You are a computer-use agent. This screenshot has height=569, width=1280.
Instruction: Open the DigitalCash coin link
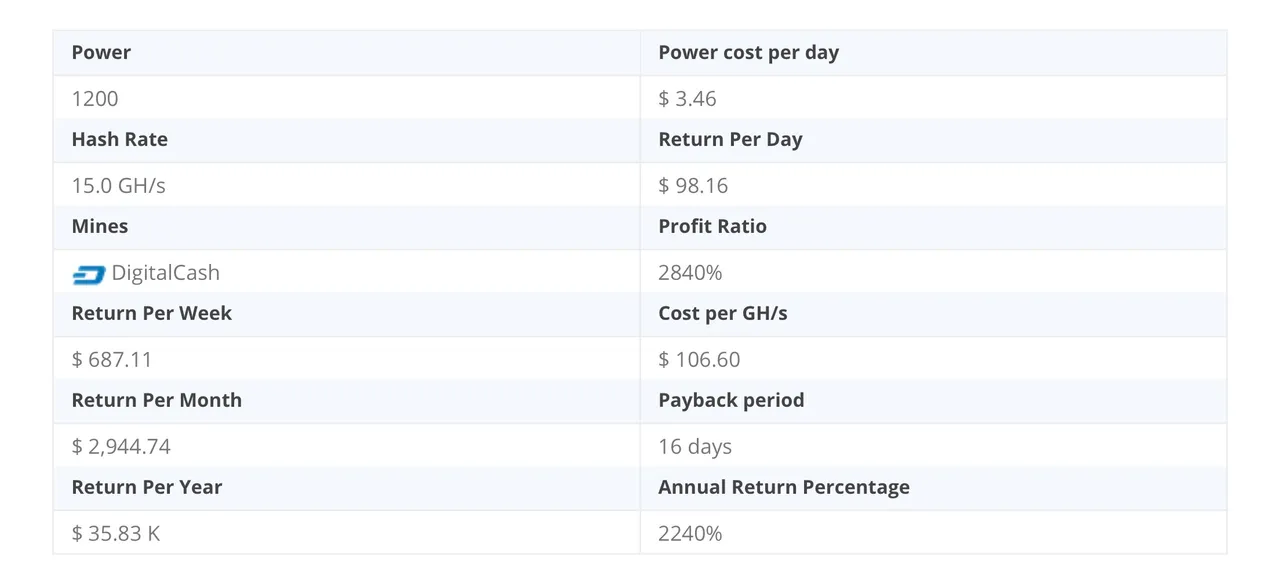coord(165,273)
